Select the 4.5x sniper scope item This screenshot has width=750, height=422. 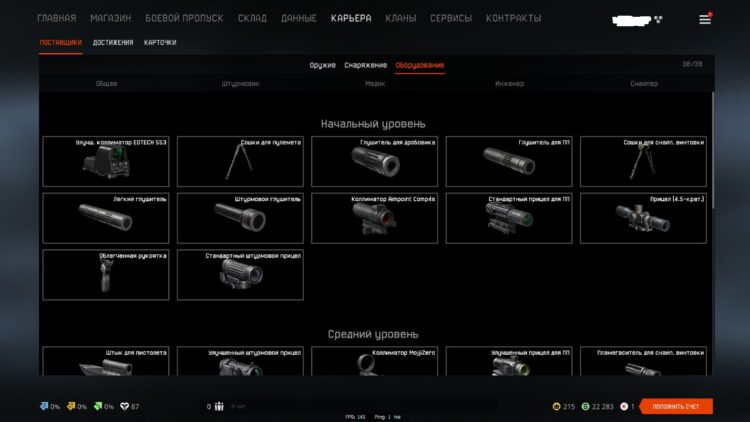tap(643, 218)
